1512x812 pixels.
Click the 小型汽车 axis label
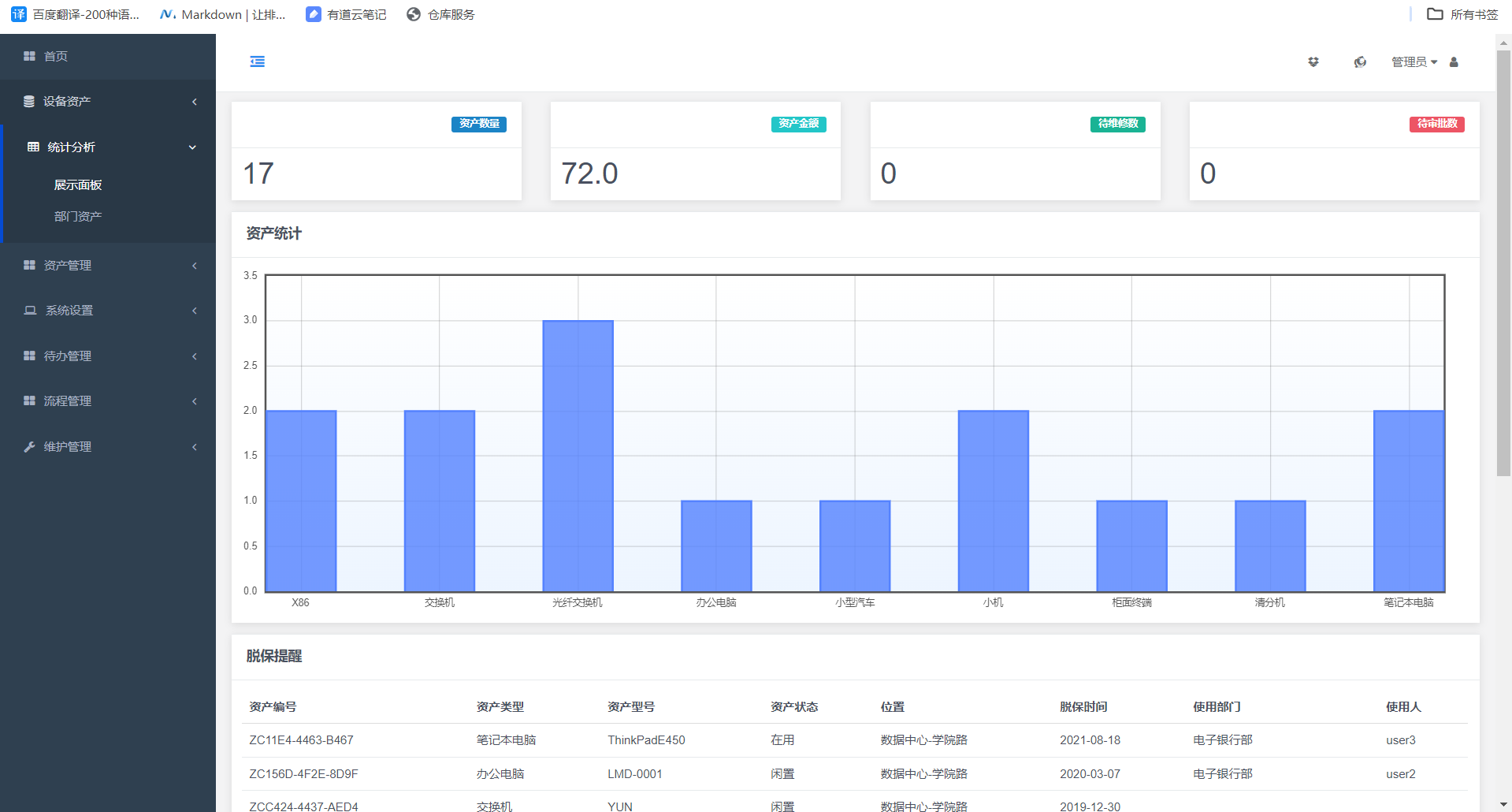(x=855, y=602)
